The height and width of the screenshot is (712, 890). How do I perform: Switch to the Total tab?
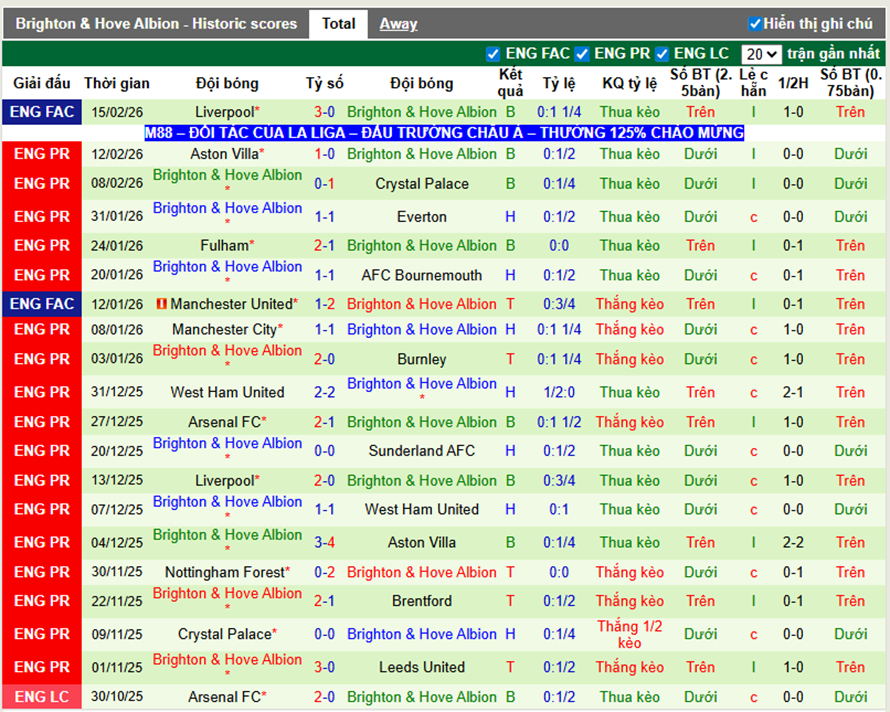(338, 24)
